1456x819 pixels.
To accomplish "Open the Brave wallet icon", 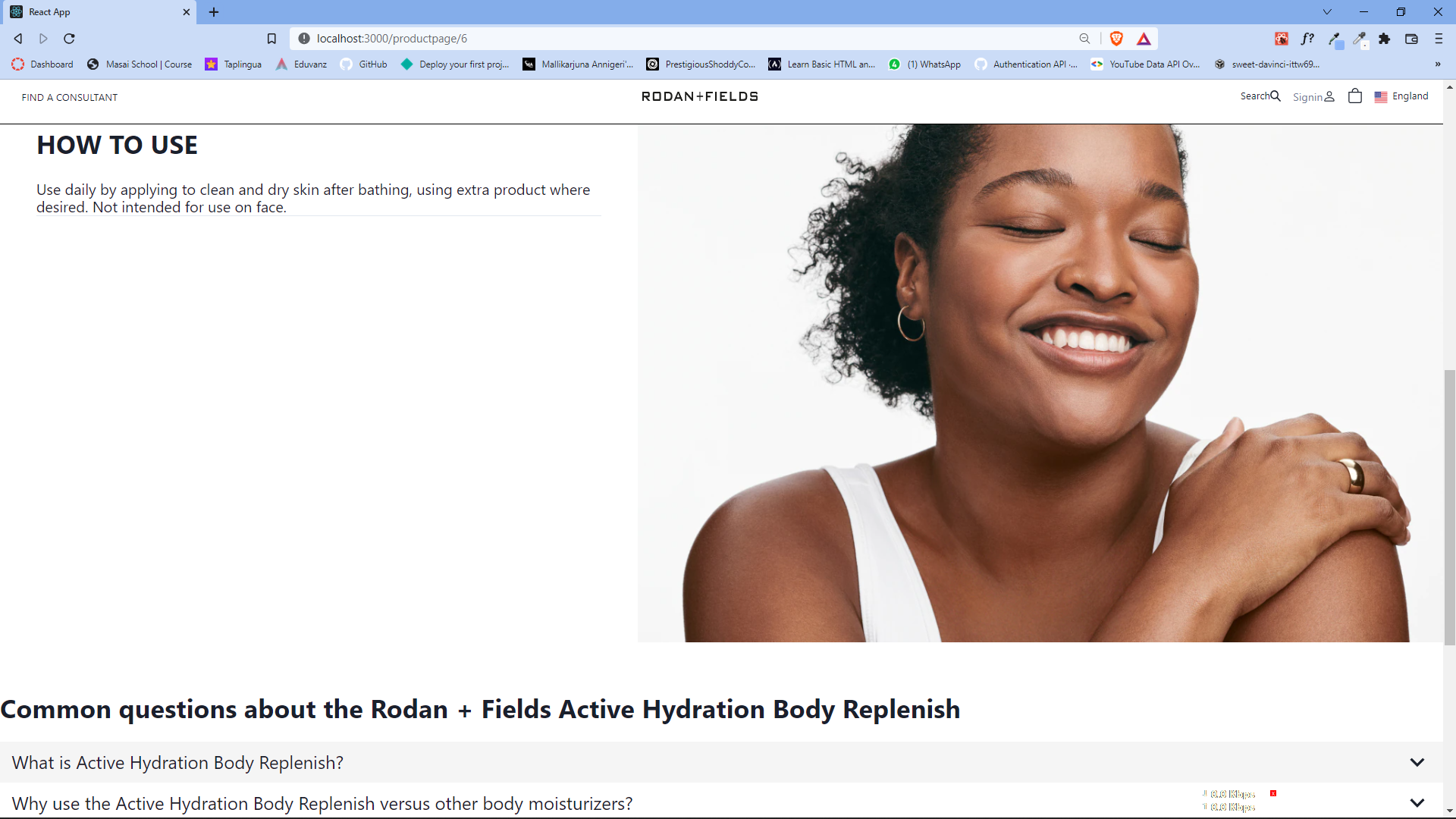I will (1411, 39).
